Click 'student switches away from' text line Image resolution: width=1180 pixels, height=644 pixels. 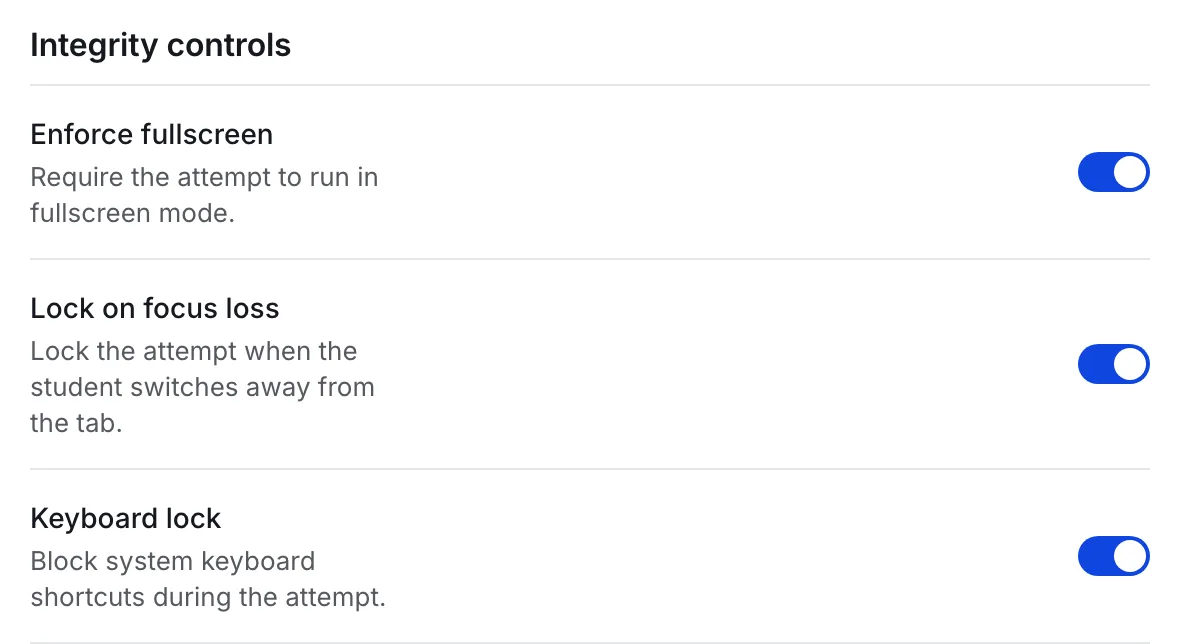[202, 387]
